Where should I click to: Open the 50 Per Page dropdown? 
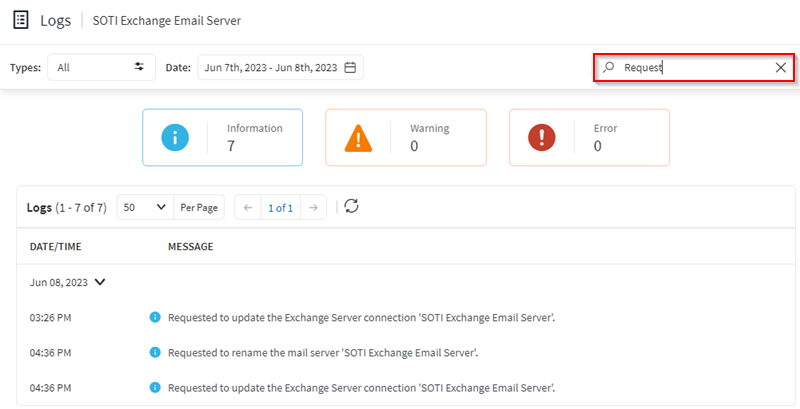[145, 208]
